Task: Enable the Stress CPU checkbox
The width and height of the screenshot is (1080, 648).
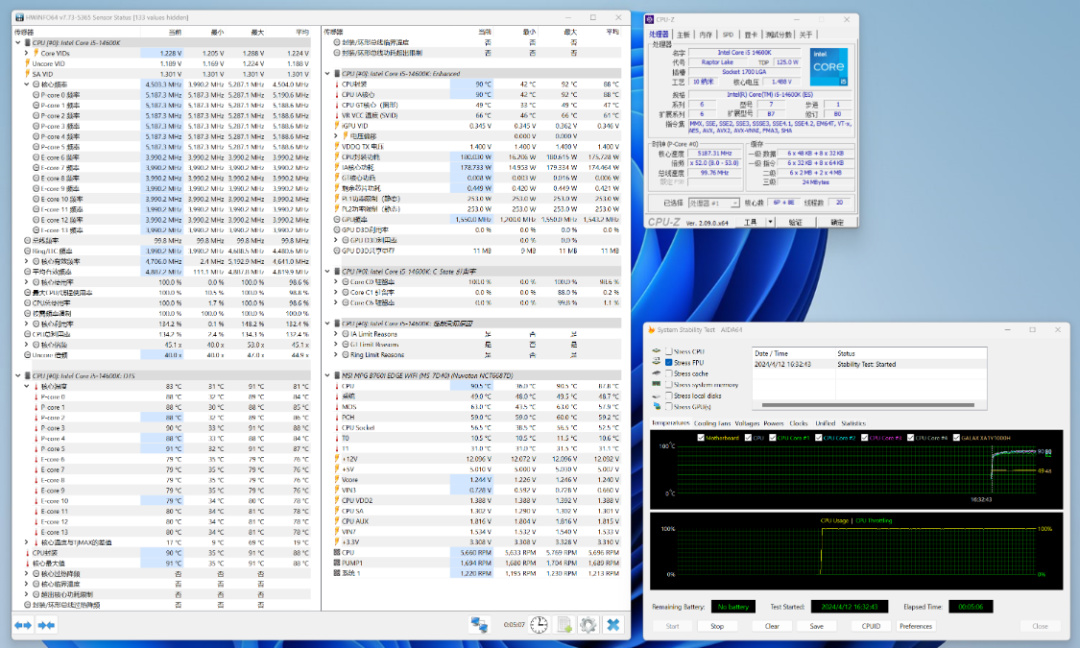Action: click(x=669, y=351)
